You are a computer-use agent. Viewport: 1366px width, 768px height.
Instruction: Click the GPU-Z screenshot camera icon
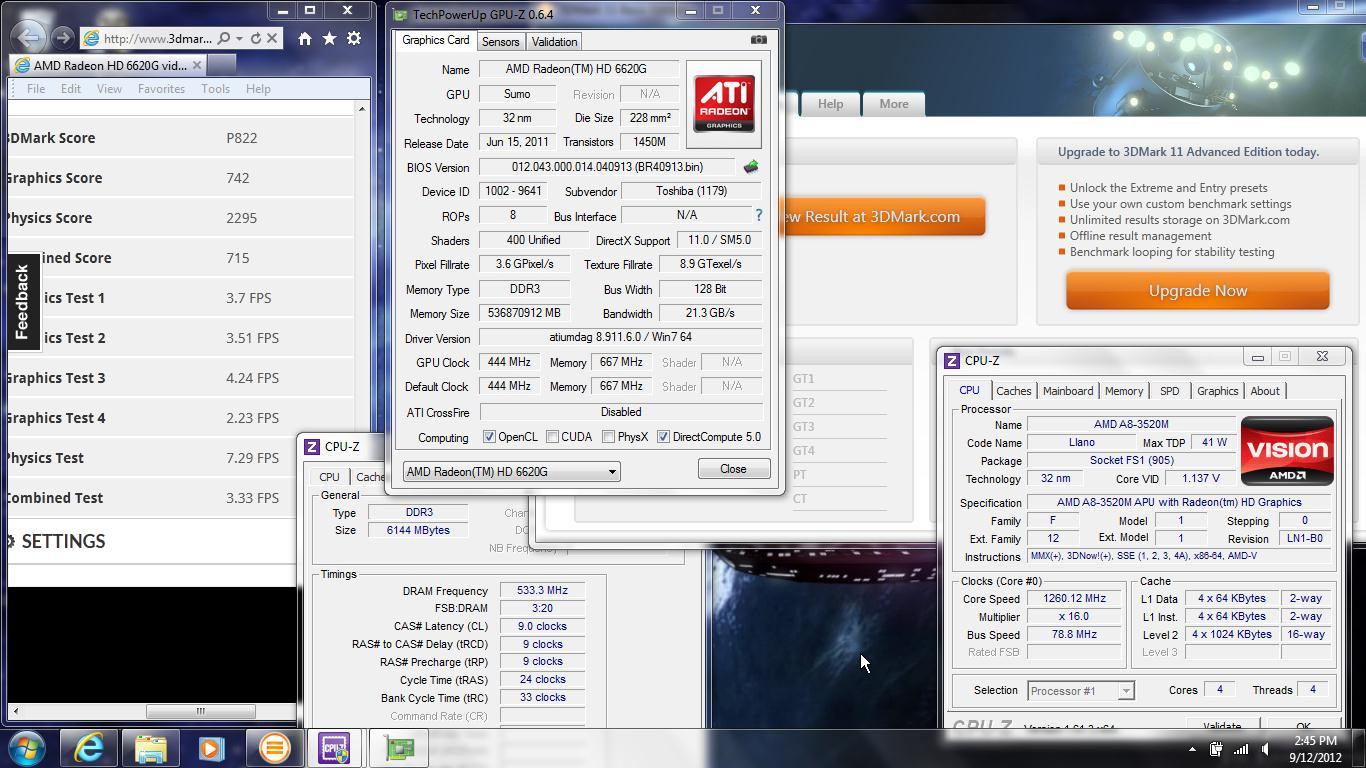coord(758,40)
